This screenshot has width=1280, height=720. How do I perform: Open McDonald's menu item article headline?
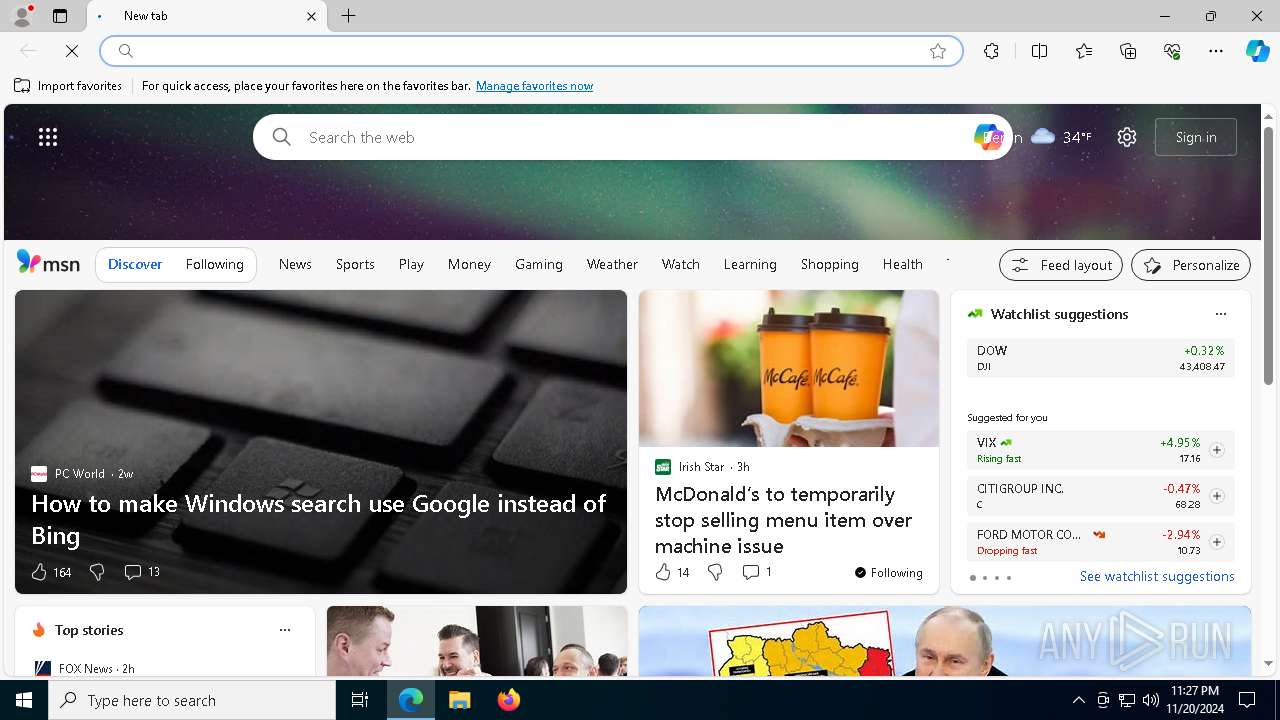click(x=783, y=520)
